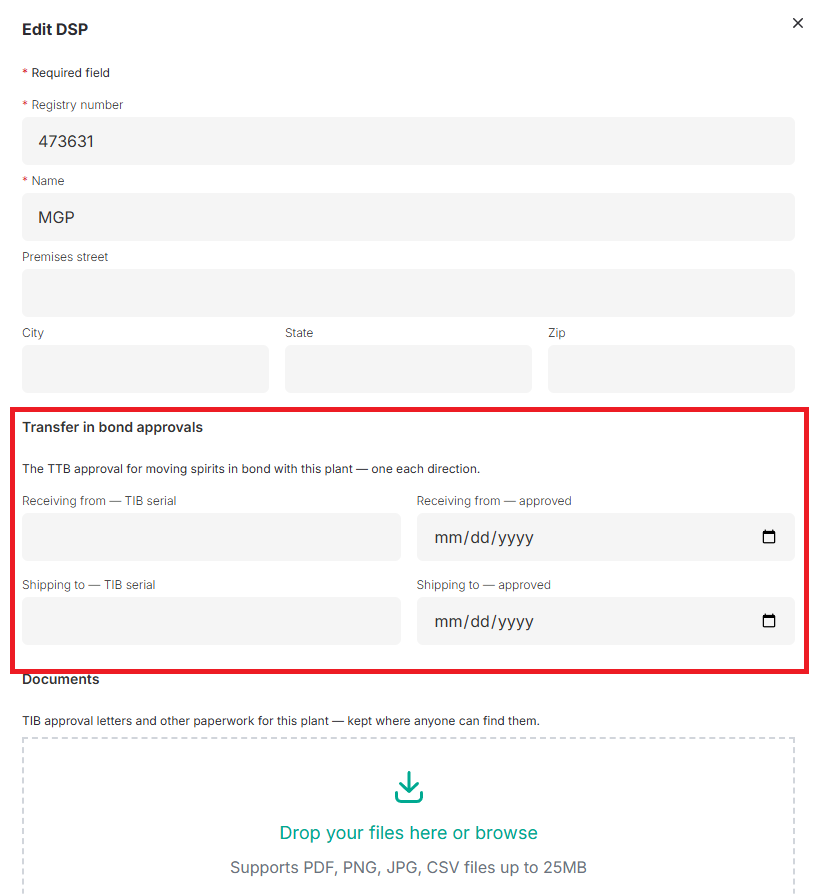Select month segment in Shipping to approved date
Image resolution: width=813 pixels, height=895 pixels.
pos(448,622)
